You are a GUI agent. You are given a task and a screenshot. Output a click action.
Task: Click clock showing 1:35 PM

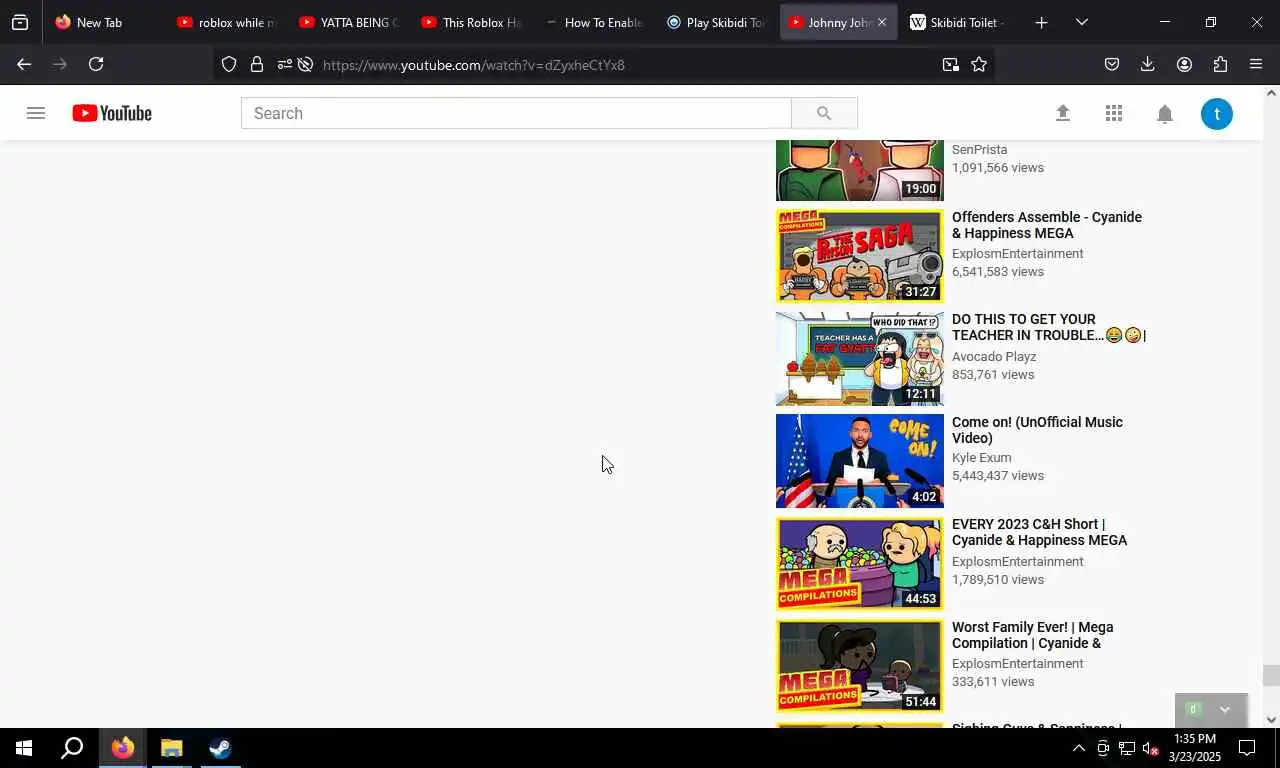(1194, 739)
